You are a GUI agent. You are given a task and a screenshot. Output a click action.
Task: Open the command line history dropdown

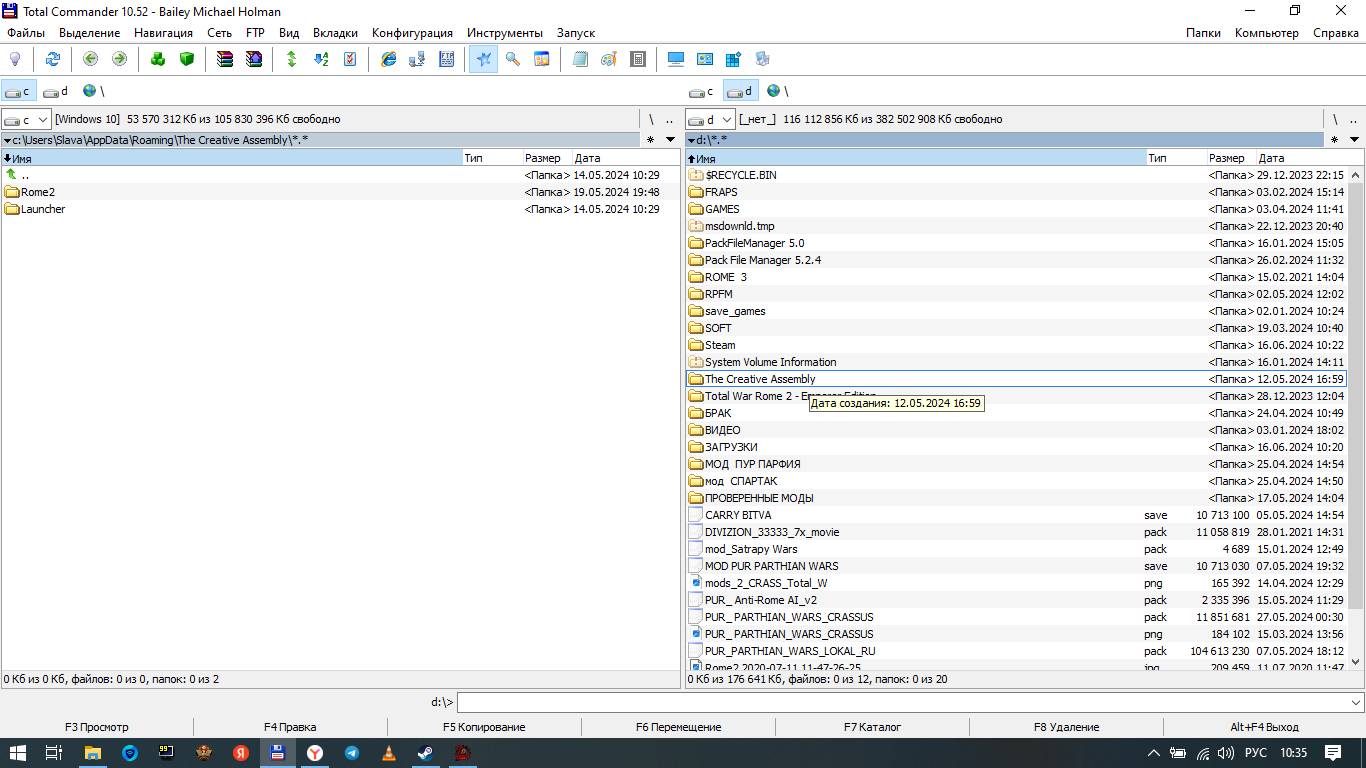(x=1355, y=702)
